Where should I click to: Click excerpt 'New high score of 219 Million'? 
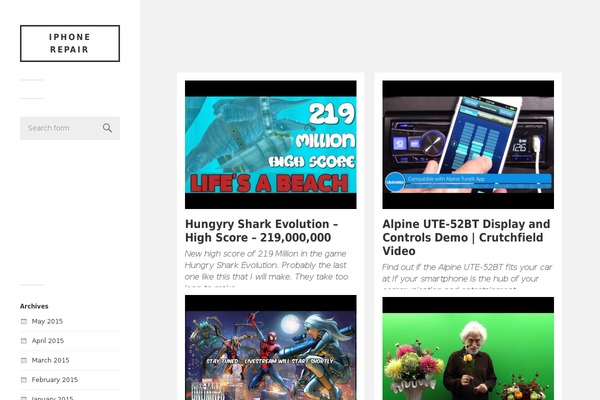point(266,269)
